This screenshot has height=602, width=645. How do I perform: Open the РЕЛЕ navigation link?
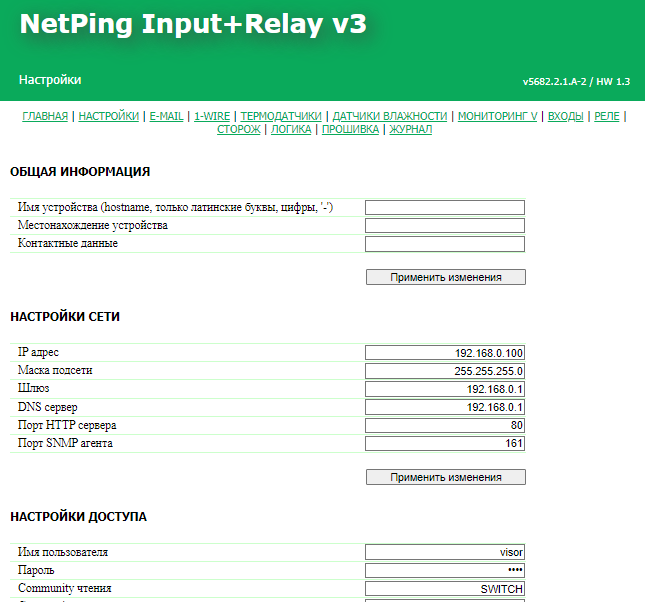(606, 116)
